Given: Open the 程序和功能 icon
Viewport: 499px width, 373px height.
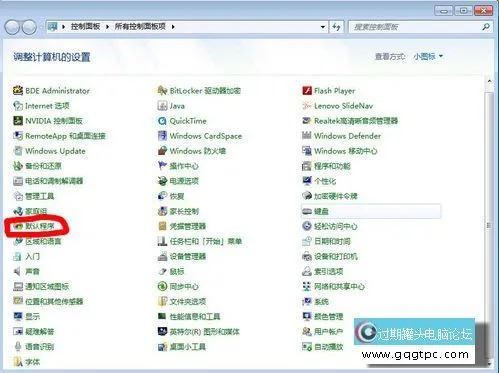Looking at the screenshot, I should (x=307, y=166).
